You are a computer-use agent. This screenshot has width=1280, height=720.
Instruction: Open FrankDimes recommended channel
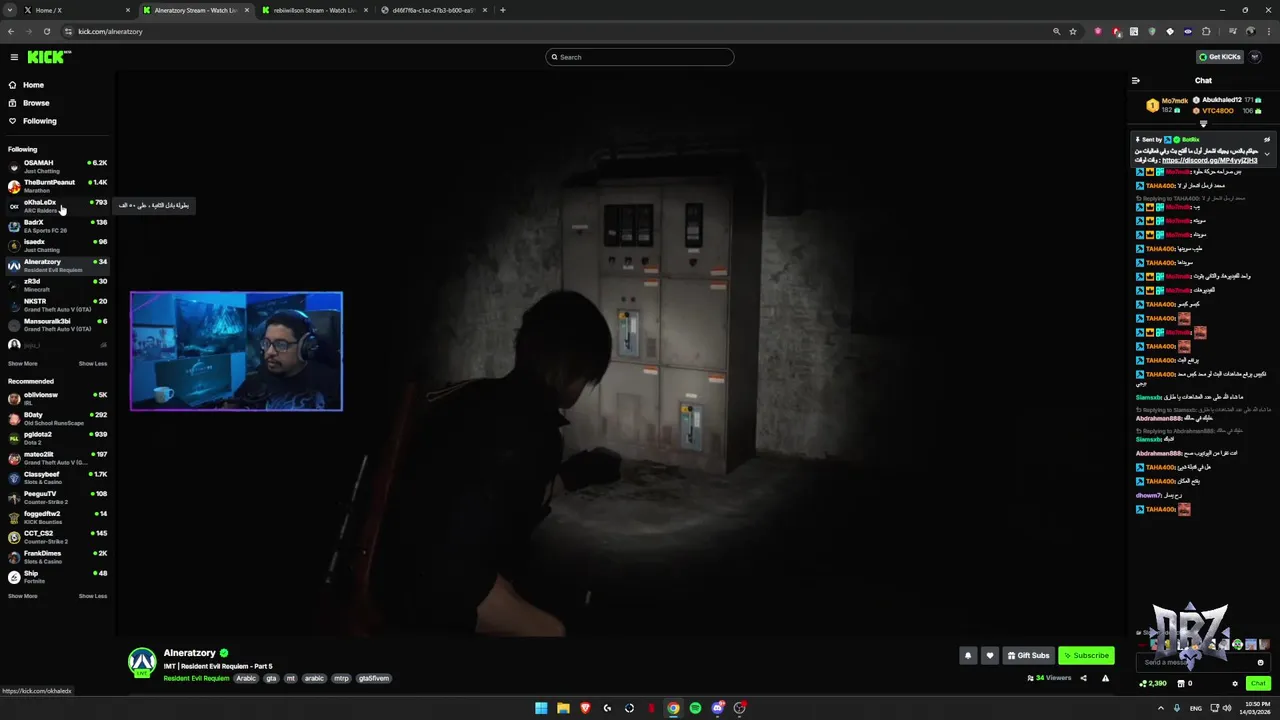click(57, 557)
